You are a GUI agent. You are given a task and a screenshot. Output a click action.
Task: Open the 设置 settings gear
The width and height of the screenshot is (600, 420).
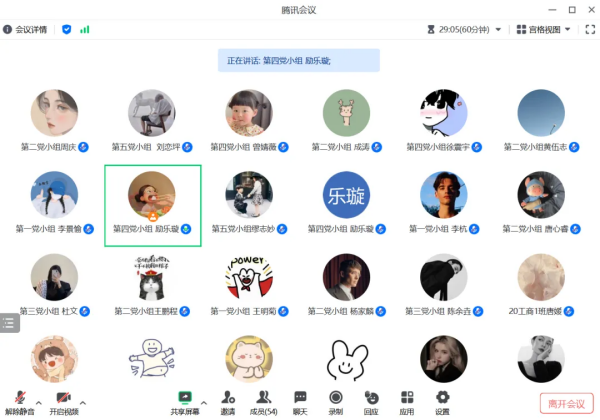[442, 398]
